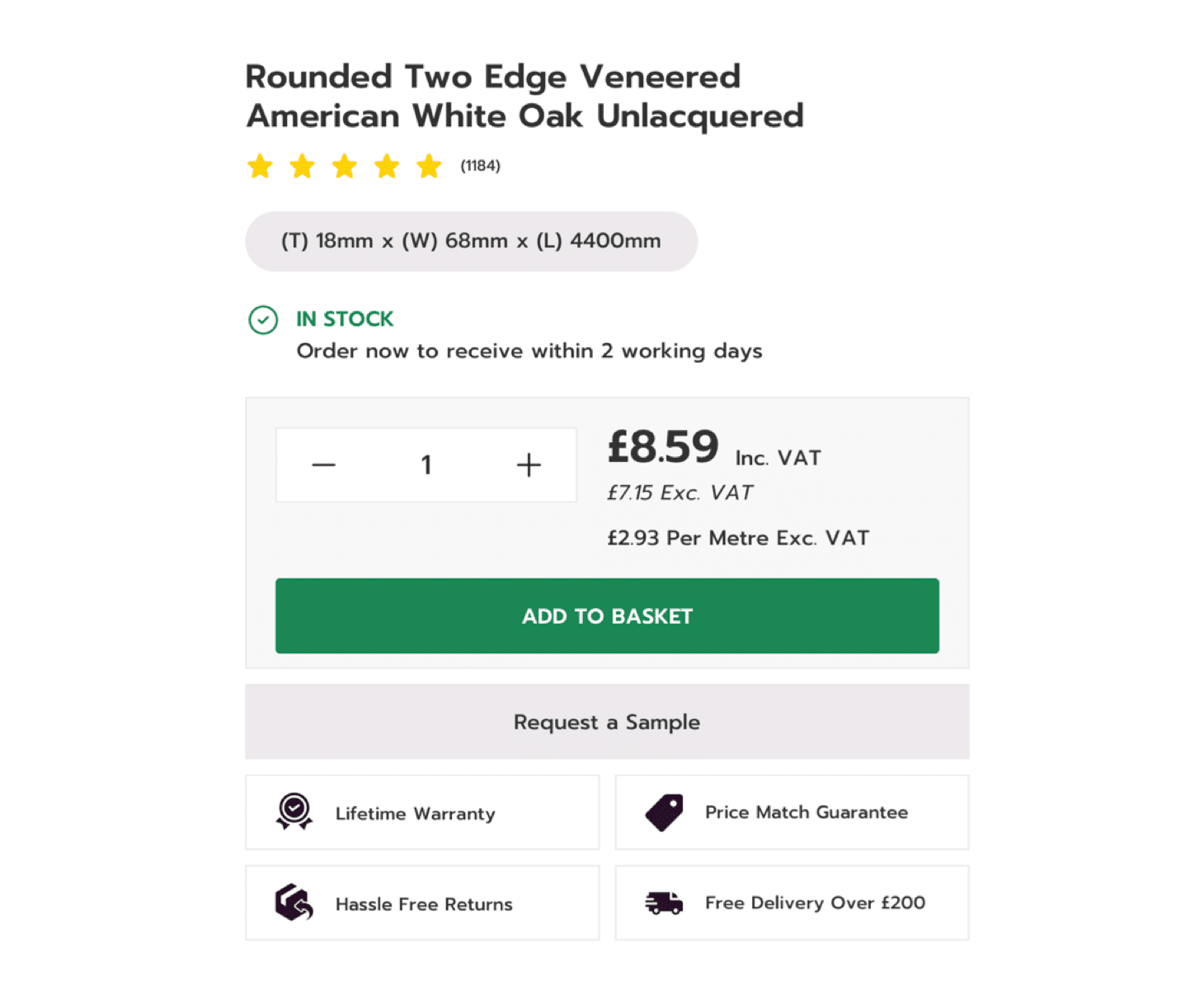Click the Lifetime Warranty badge icon
The width and height of the screenshot is (1204, 990).
tap(294, 812)
